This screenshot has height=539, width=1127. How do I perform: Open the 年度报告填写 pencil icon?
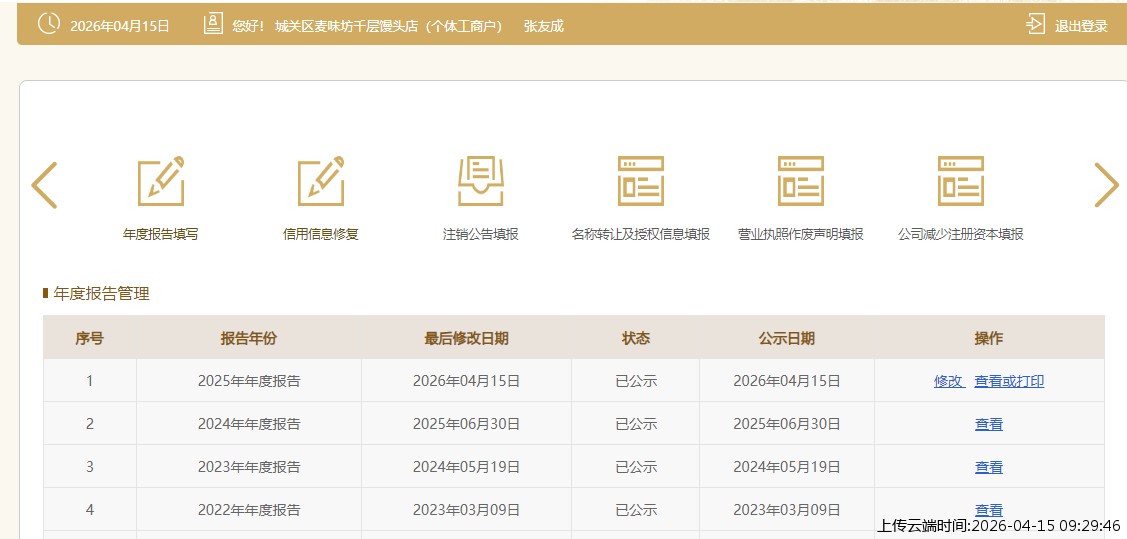pyautogui.click(x=161, y=181)
